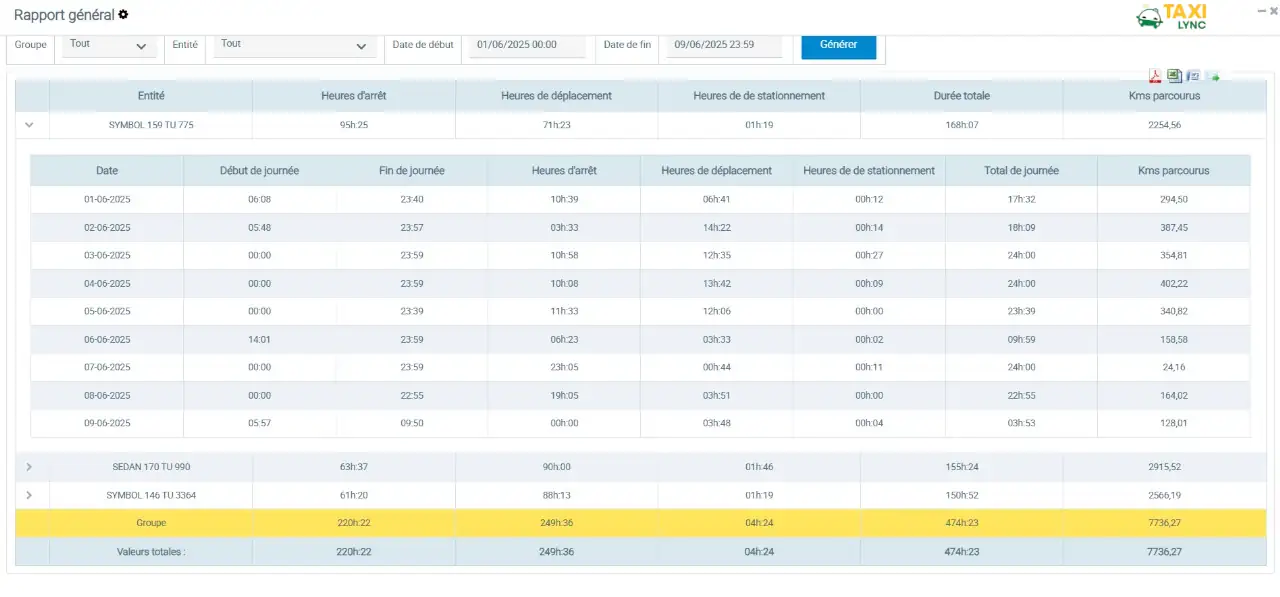Sort by main Heures d'arrêt column header

354,96
